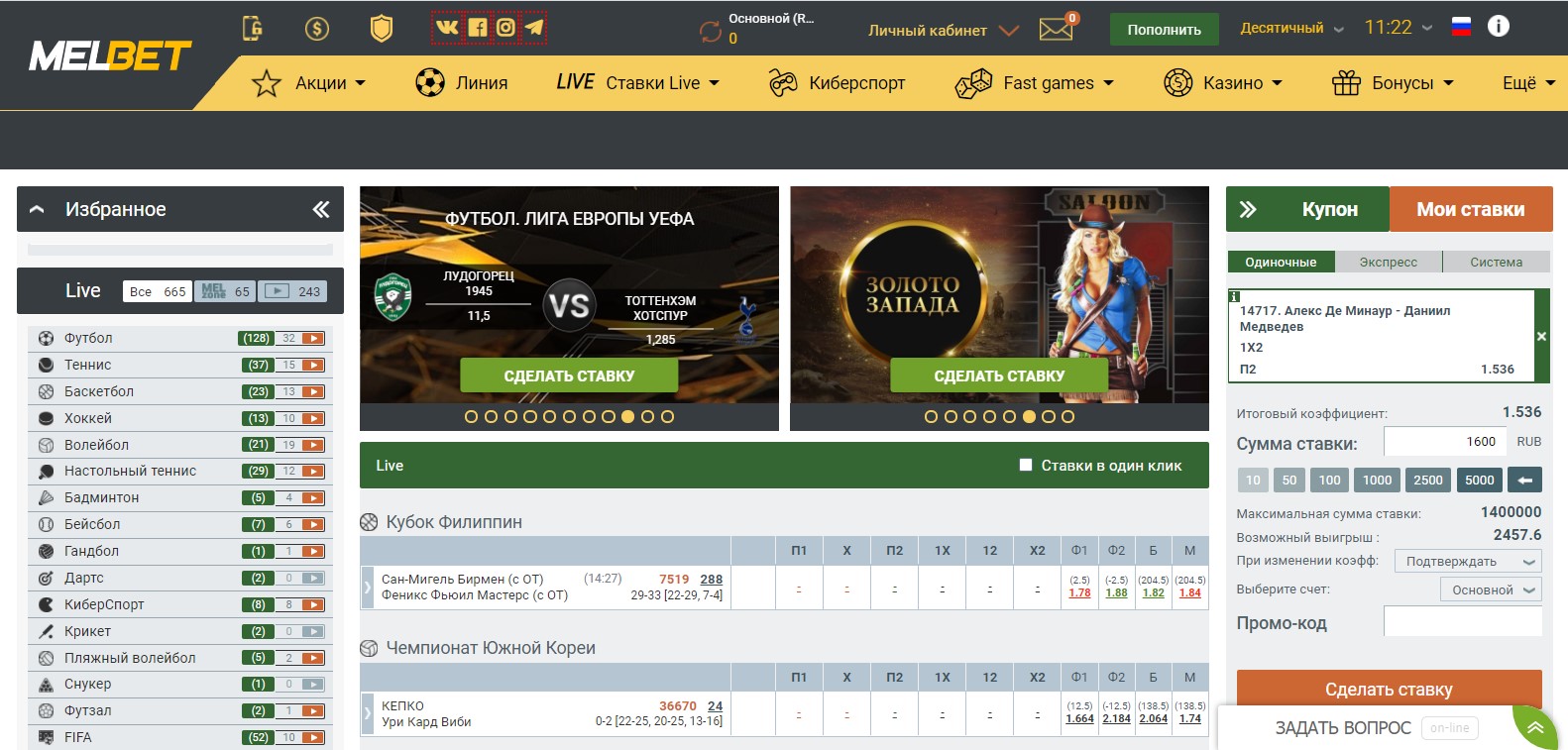Open ЗАДАТЬ ВОПРОС chat widget
1568x750 pixels.
(x=1343, y=728)
